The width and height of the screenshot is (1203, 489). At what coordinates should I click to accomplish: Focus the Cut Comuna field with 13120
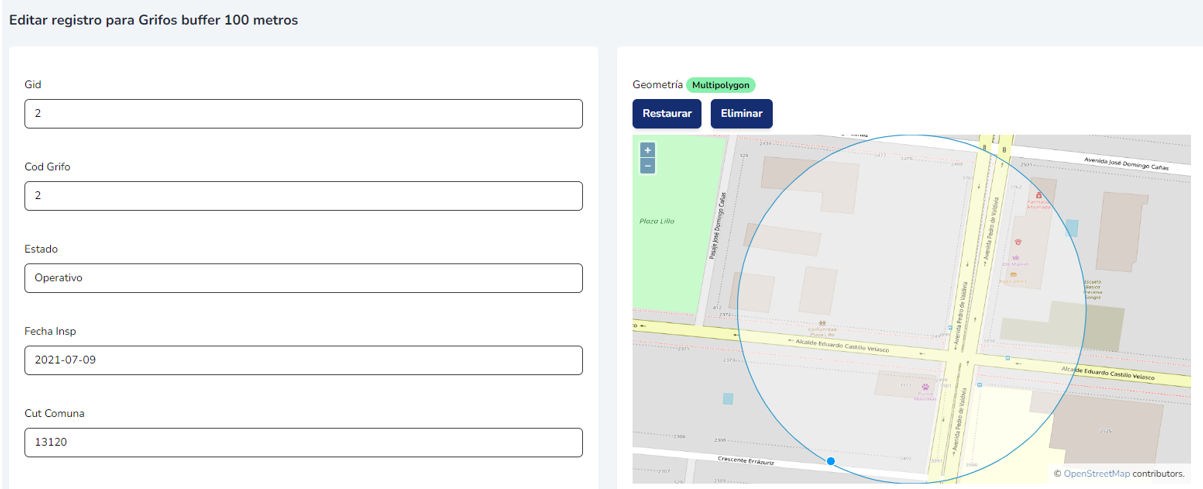coord(303,442)
